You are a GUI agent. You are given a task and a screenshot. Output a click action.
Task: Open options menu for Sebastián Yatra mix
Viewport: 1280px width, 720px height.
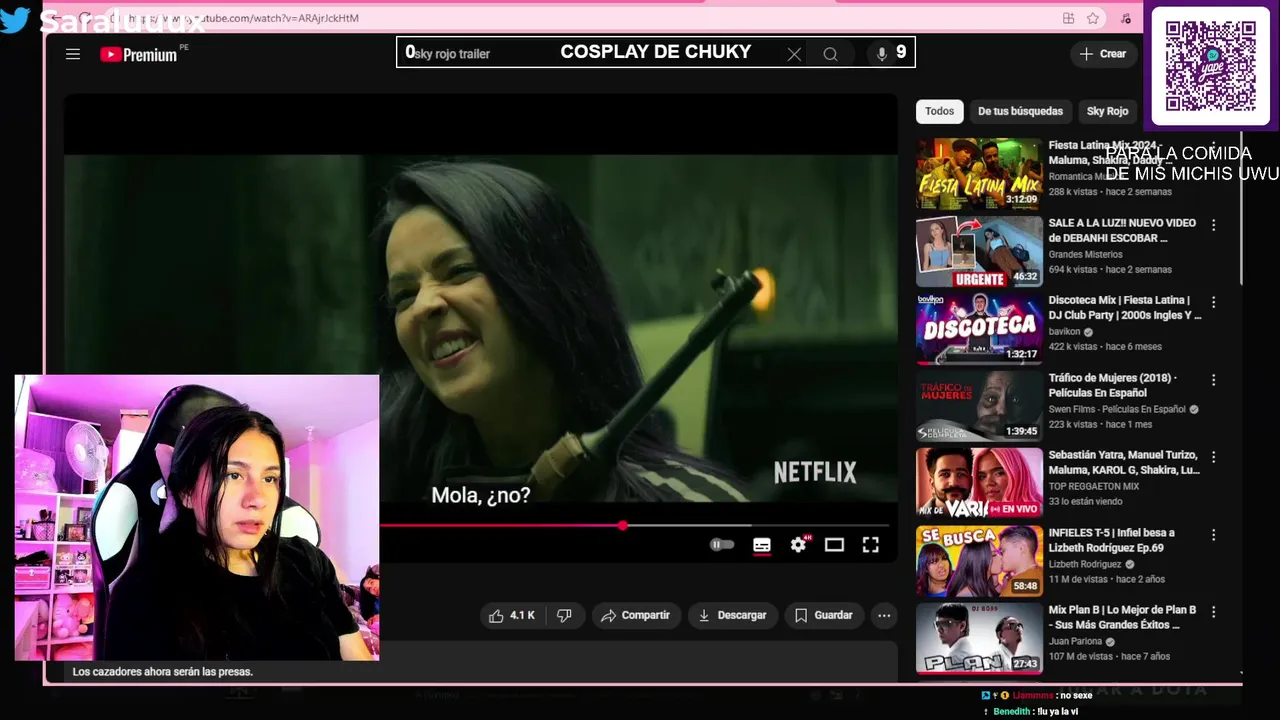coord(1213,457)
